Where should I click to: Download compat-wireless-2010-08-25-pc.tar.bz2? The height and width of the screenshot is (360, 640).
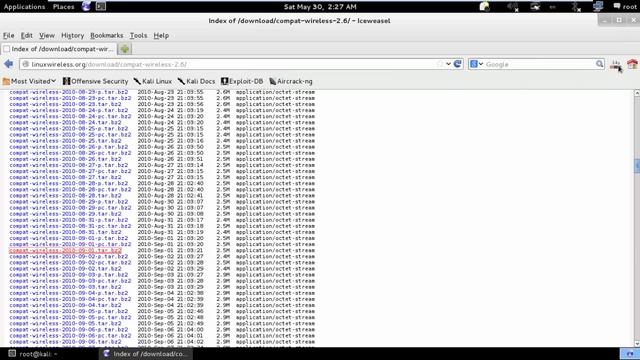70,135
